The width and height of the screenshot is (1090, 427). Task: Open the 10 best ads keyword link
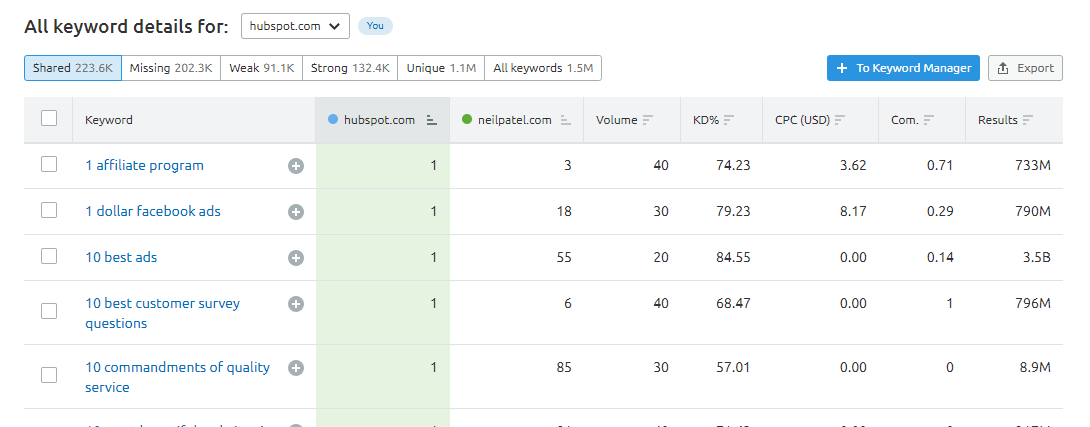pyautogui.click(x=121, y=257)
